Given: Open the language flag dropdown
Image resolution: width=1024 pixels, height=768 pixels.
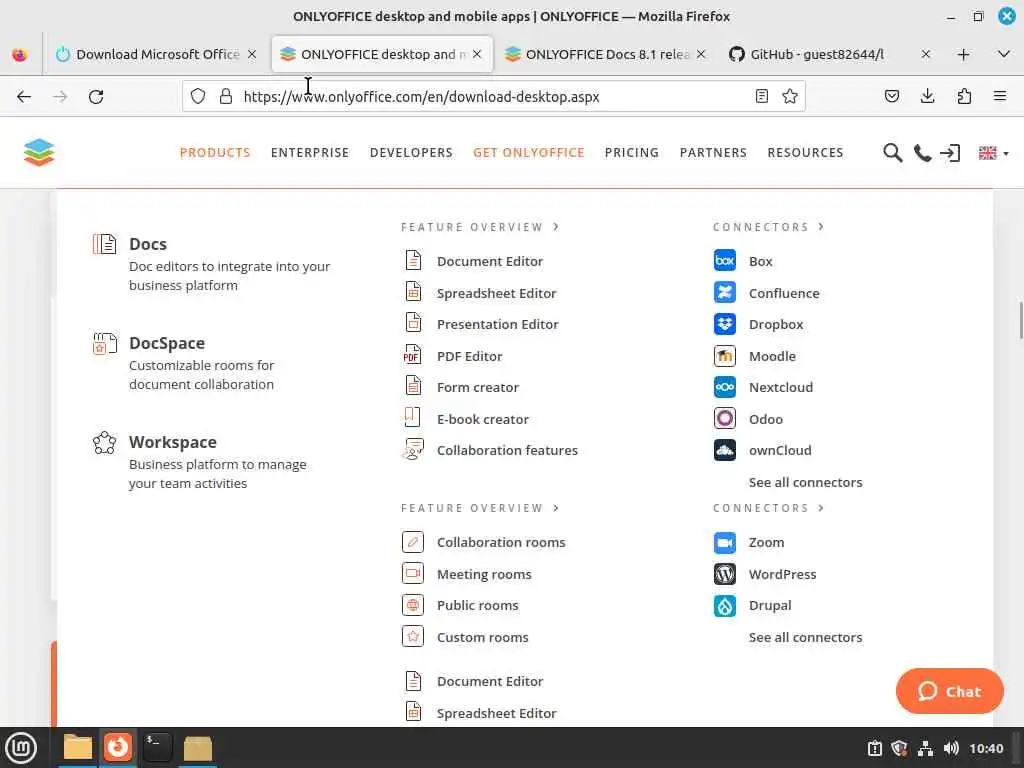Looking at the screenshot, I should (993, 153).
